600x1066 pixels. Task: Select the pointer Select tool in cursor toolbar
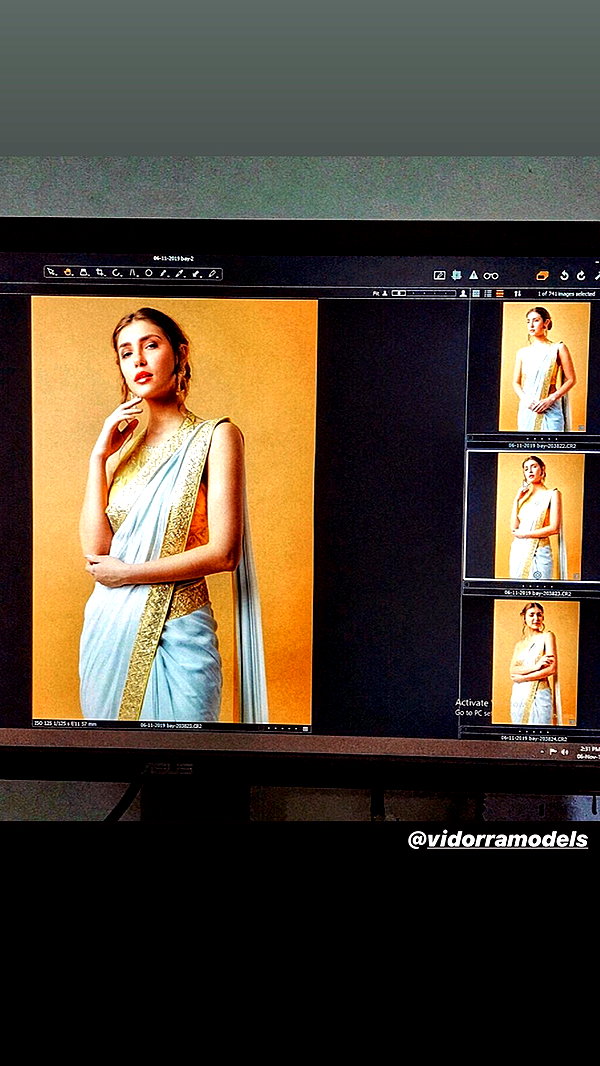[51, 273]
